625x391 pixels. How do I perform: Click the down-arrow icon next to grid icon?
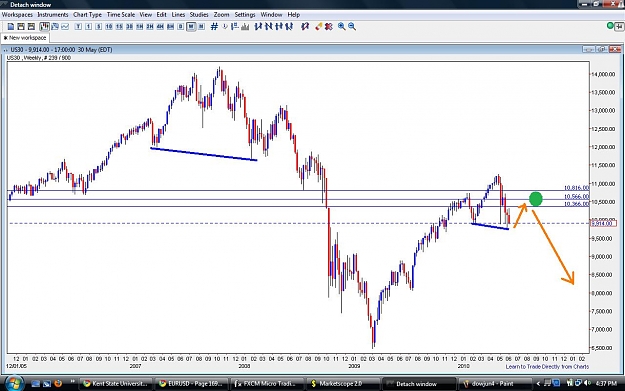(x=225, y=27)
